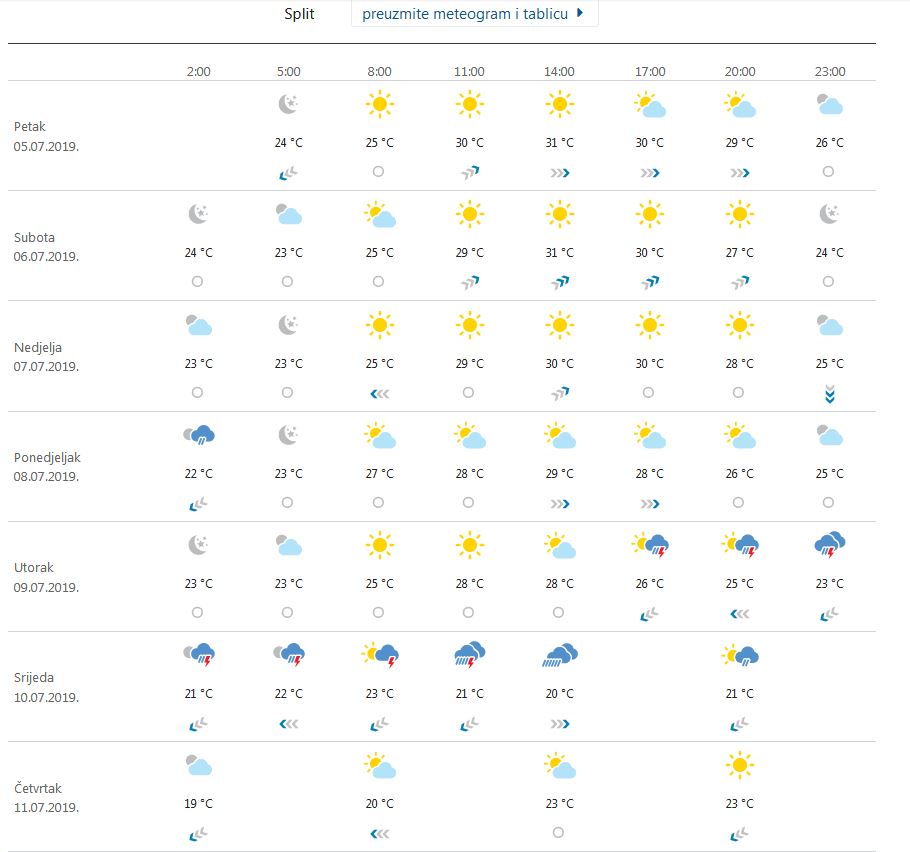Click the thunderstorm icon for Srijeda 2:00

tap(198, 655)
